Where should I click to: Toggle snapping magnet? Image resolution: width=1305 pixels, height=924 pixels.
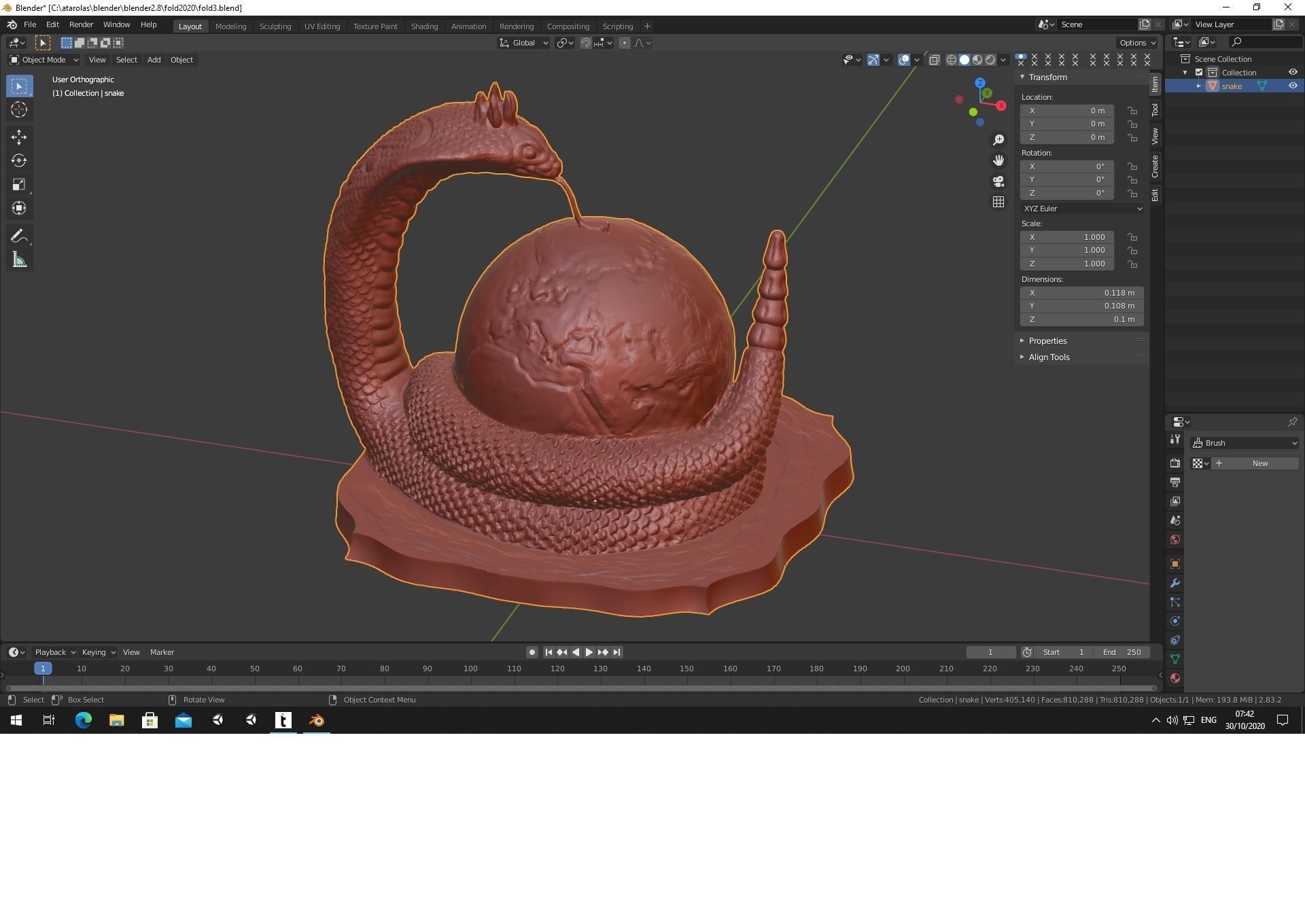585,43
